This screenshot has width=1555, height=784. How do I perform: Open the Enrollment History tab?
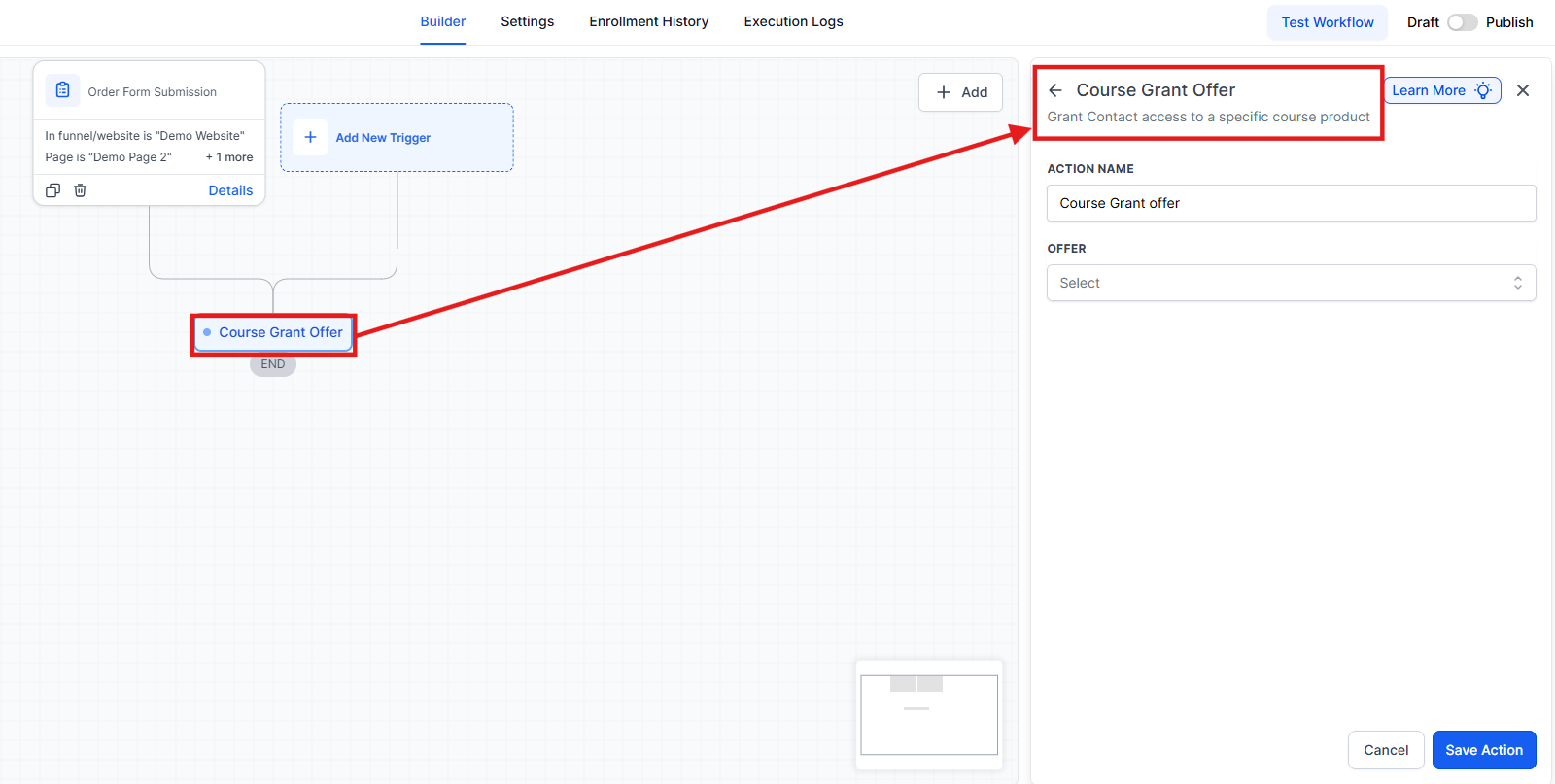point(648,21)
